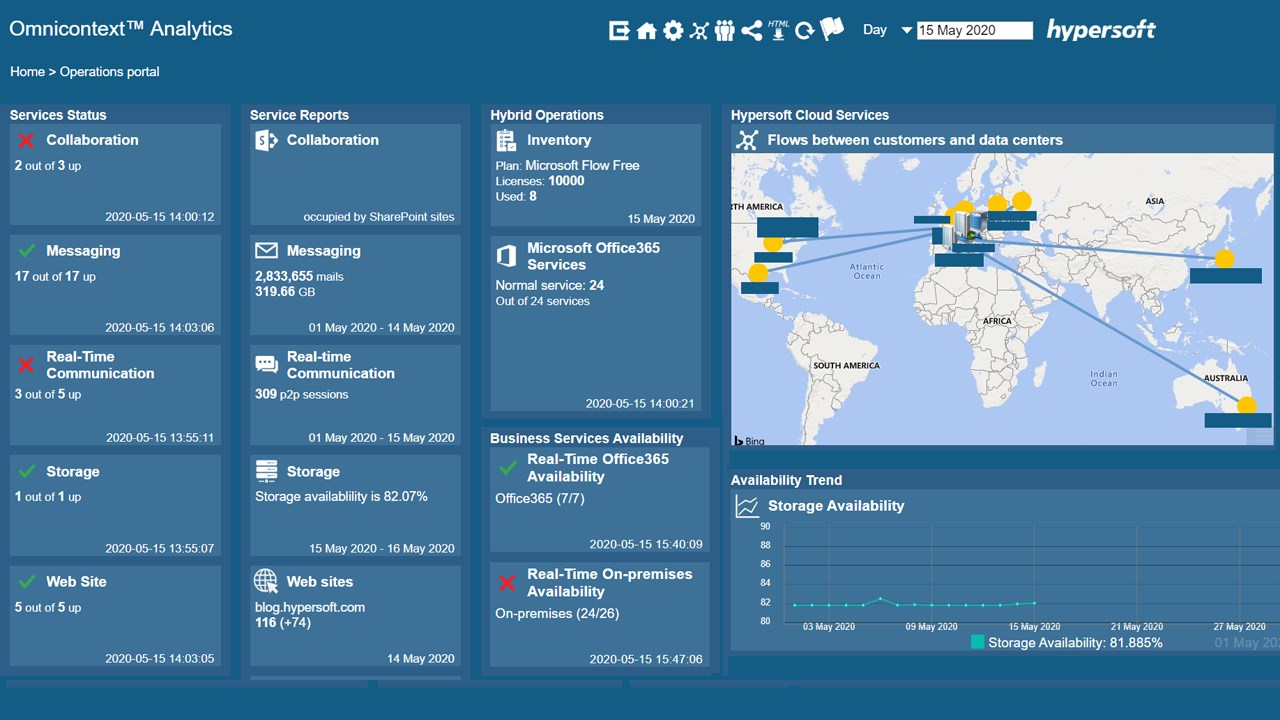The image size is (1280, 720).
Task: Click the share icon in toolbar
Action: (x=752, y=31)
